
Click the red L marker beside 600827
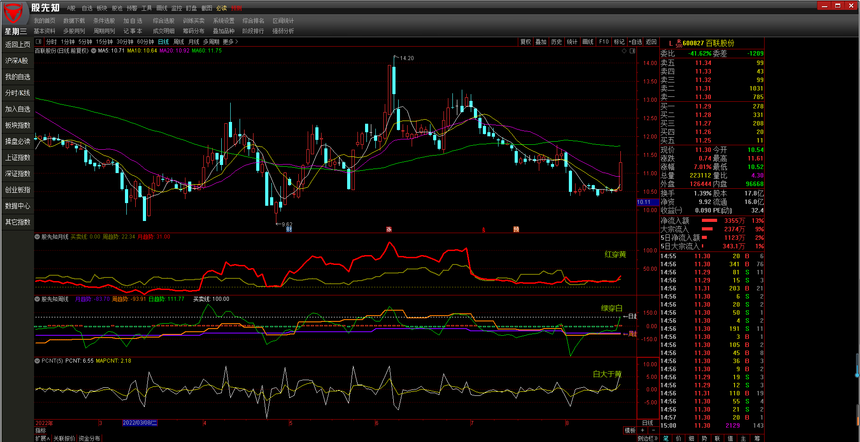670,42
